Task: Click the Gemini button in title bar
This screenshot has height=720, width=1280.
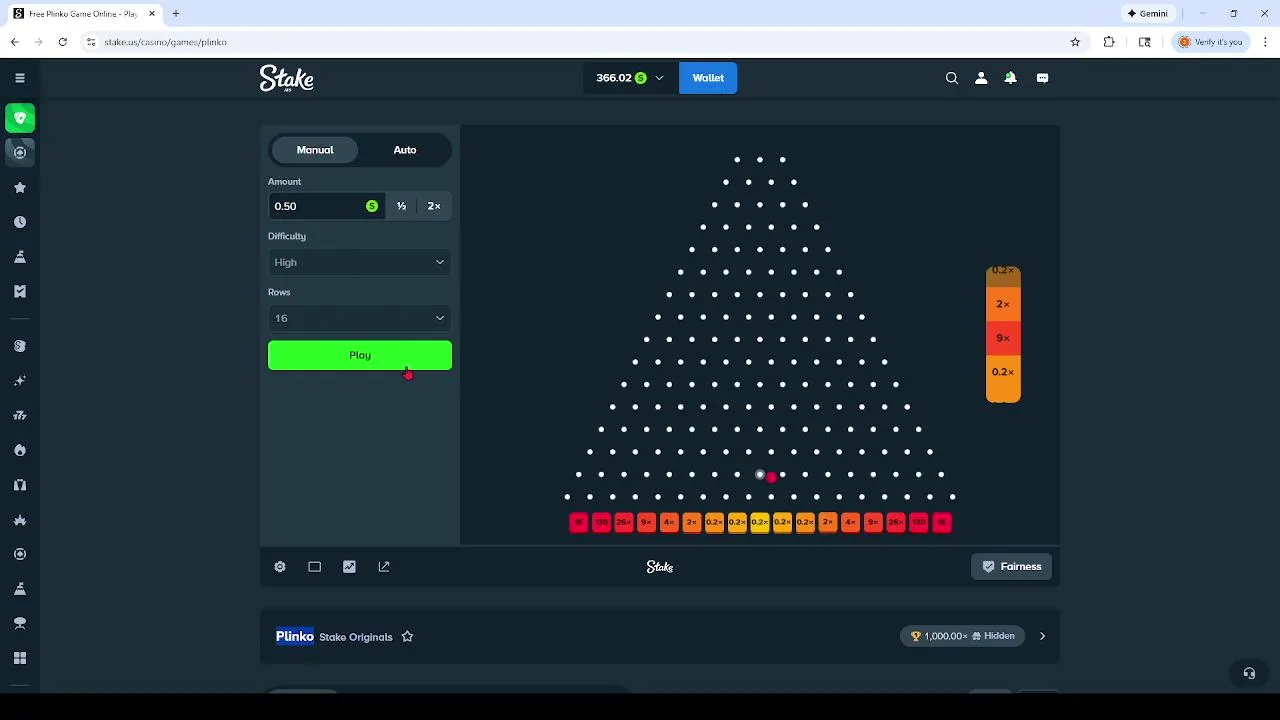Action: [1147, 14]
